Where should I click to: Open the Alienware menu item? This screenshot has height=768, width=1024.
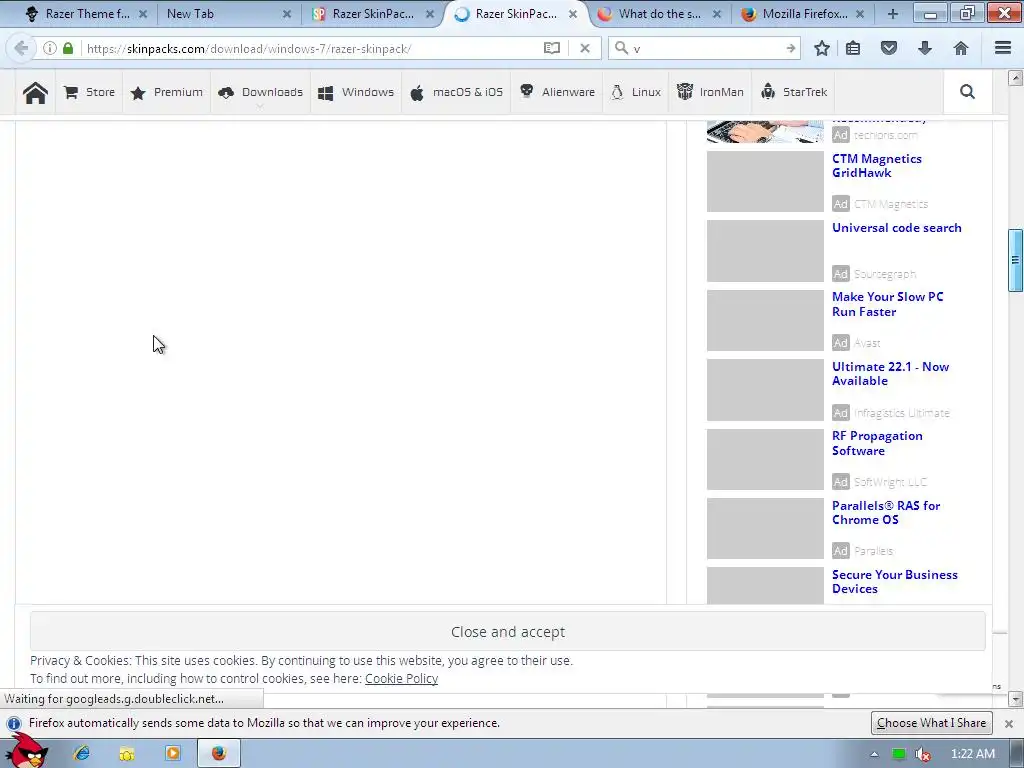tap(557, 92)
